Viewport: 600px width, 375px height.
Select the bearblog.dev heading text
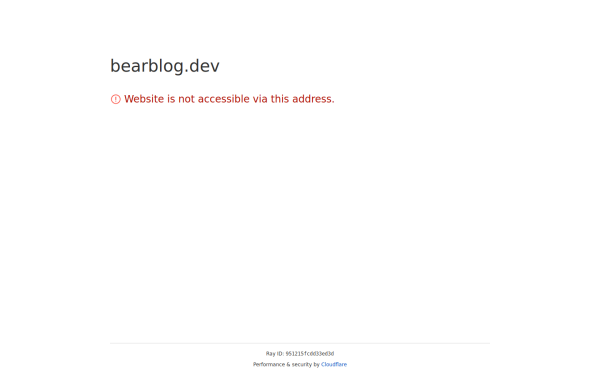[x=165, y=66]
